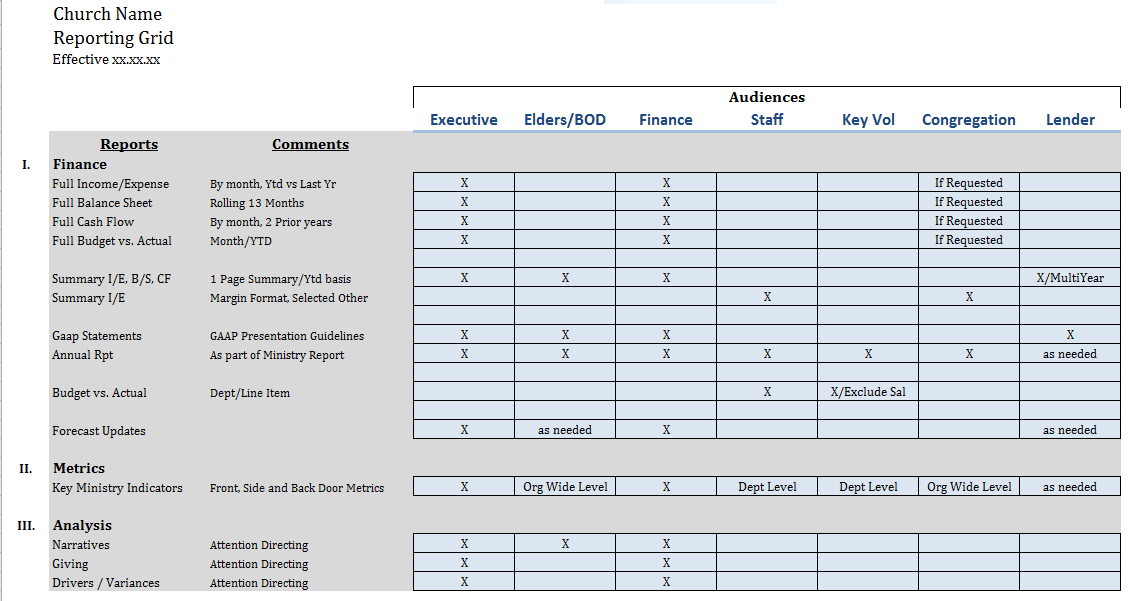Select the "Full Balance Sheet" report label
Image resolution: width=1134 pixels, height=601 pixels.
[x=102, y=203]
